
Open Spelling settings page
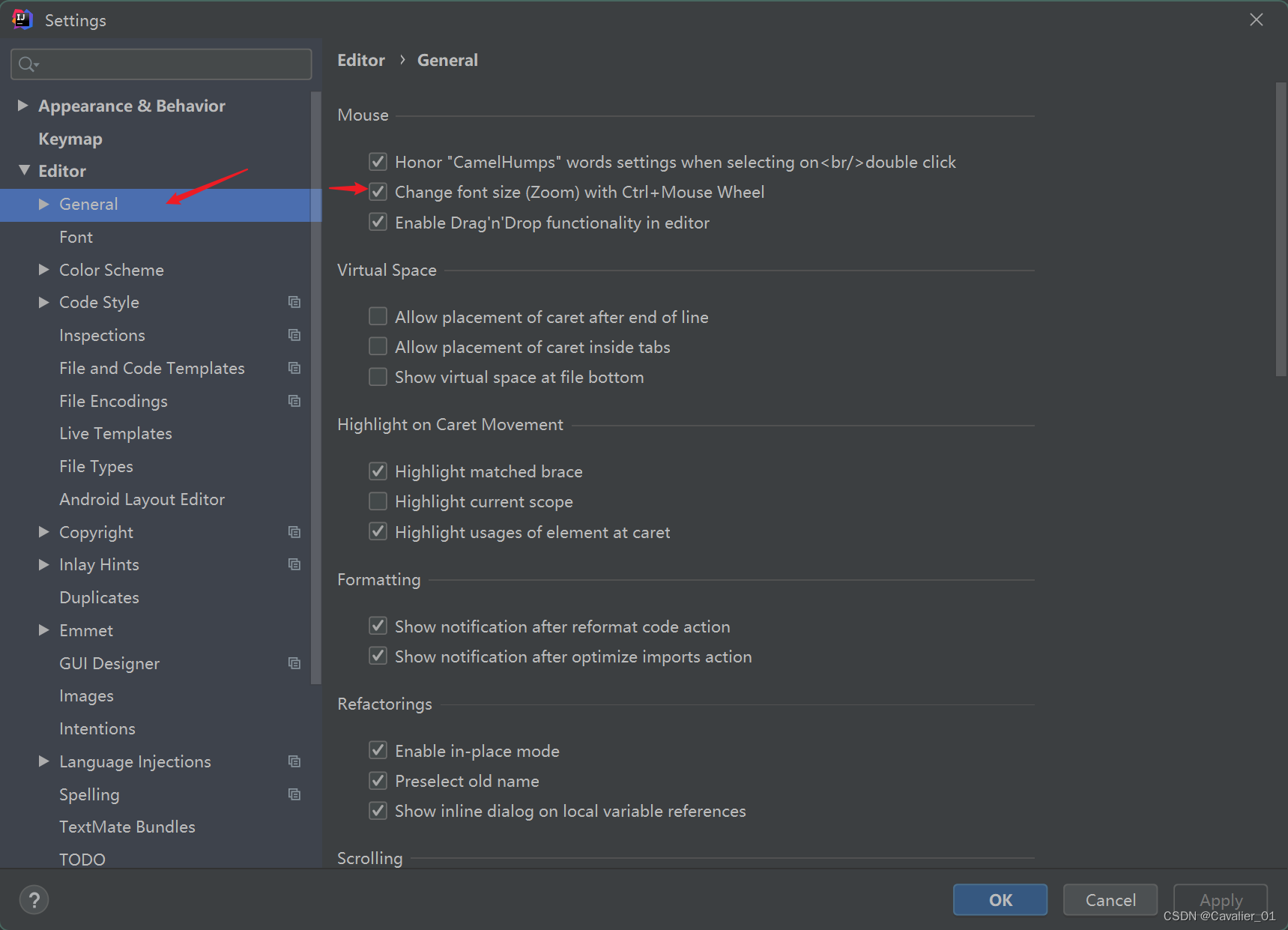click(x=90, y=794)
